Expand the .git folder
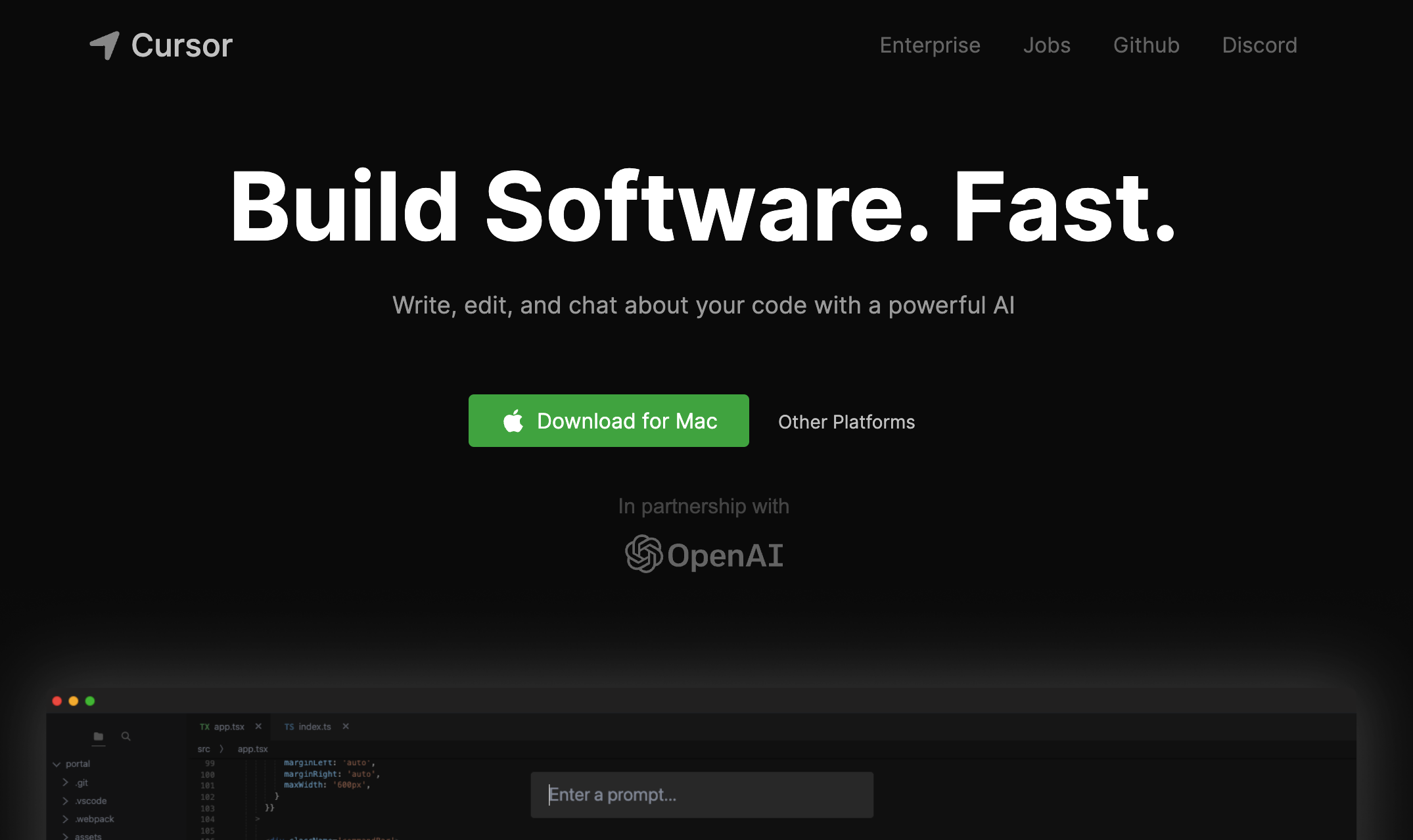This screenshot has height=840, width=1413. (x=66, y=782)
